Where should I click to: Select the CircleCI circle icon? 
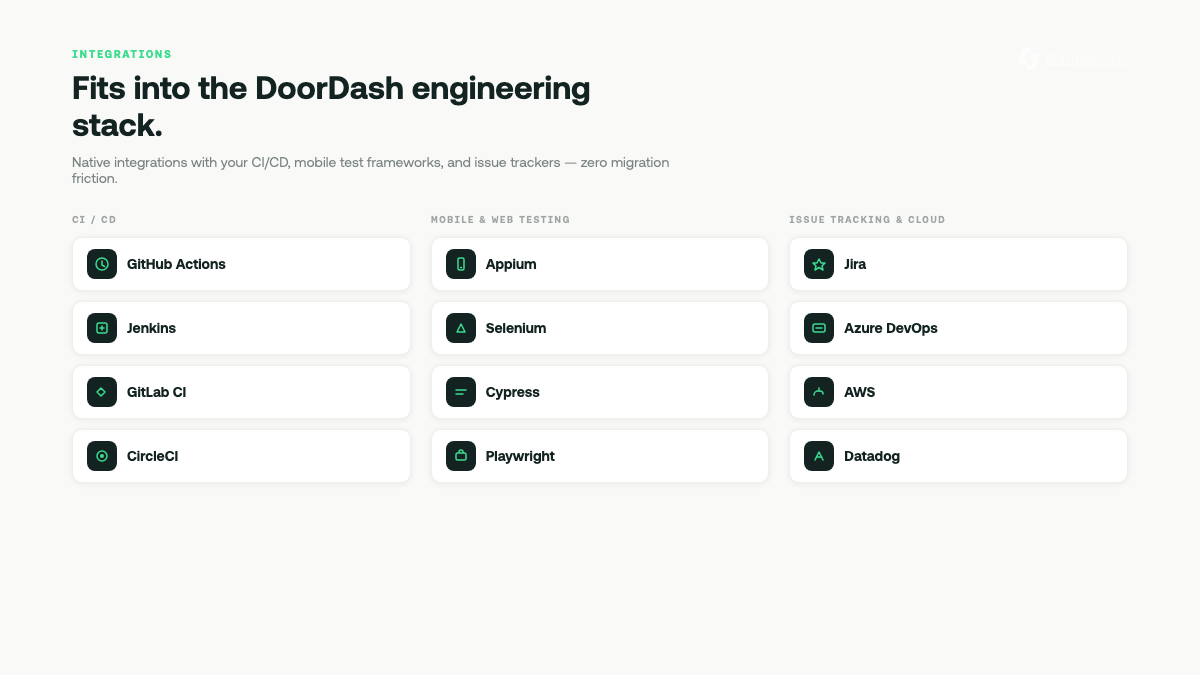point(102,456)
